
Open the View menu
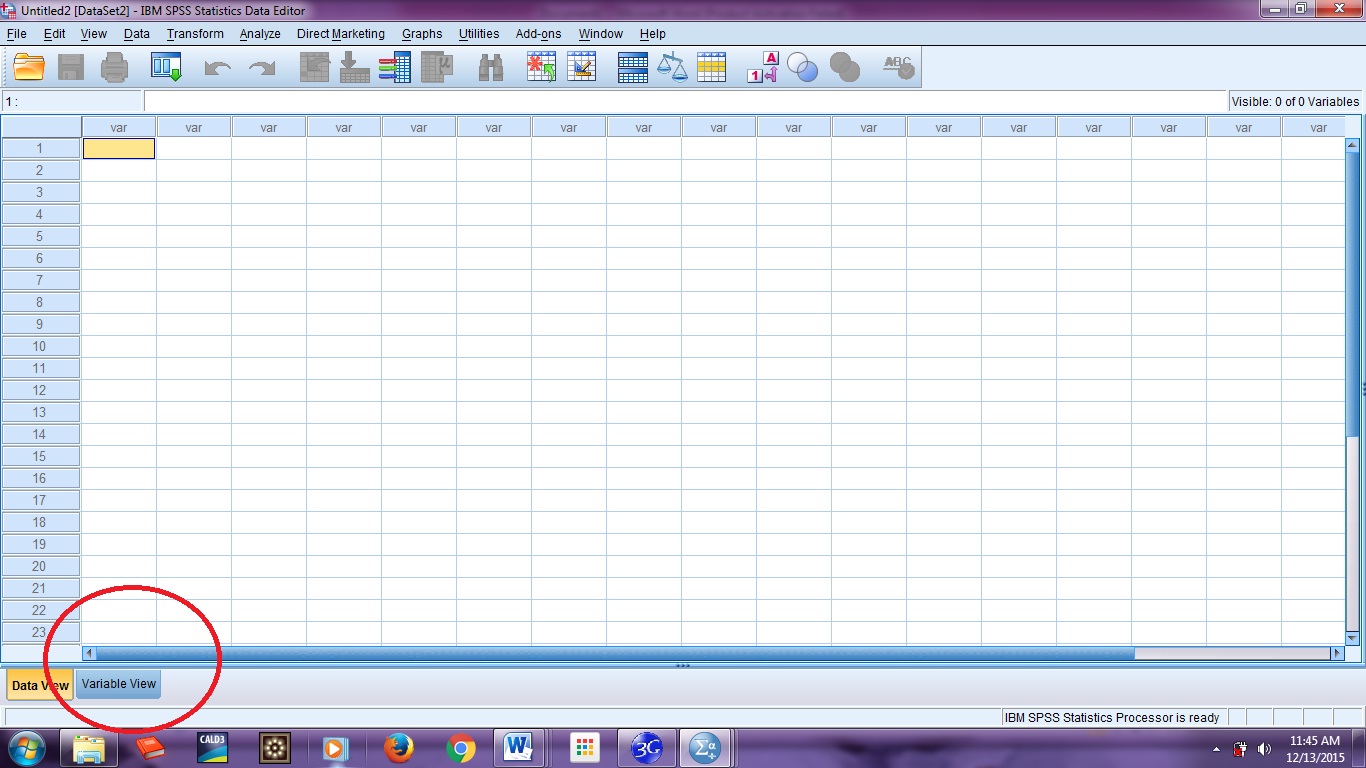coord(93,34)
